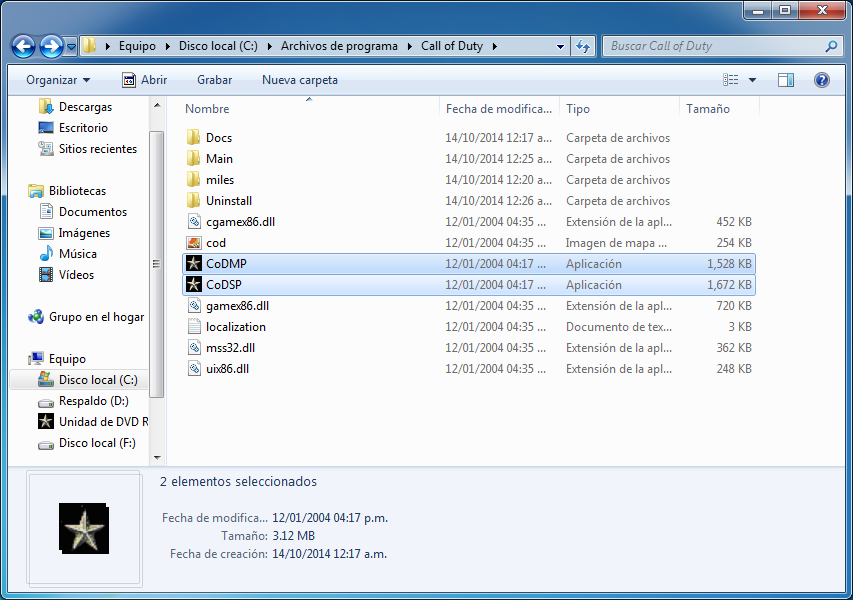The image size is (853, 600).
Task: Click navigation pane scrollbar up arrow
Action: tap(157, 105)
